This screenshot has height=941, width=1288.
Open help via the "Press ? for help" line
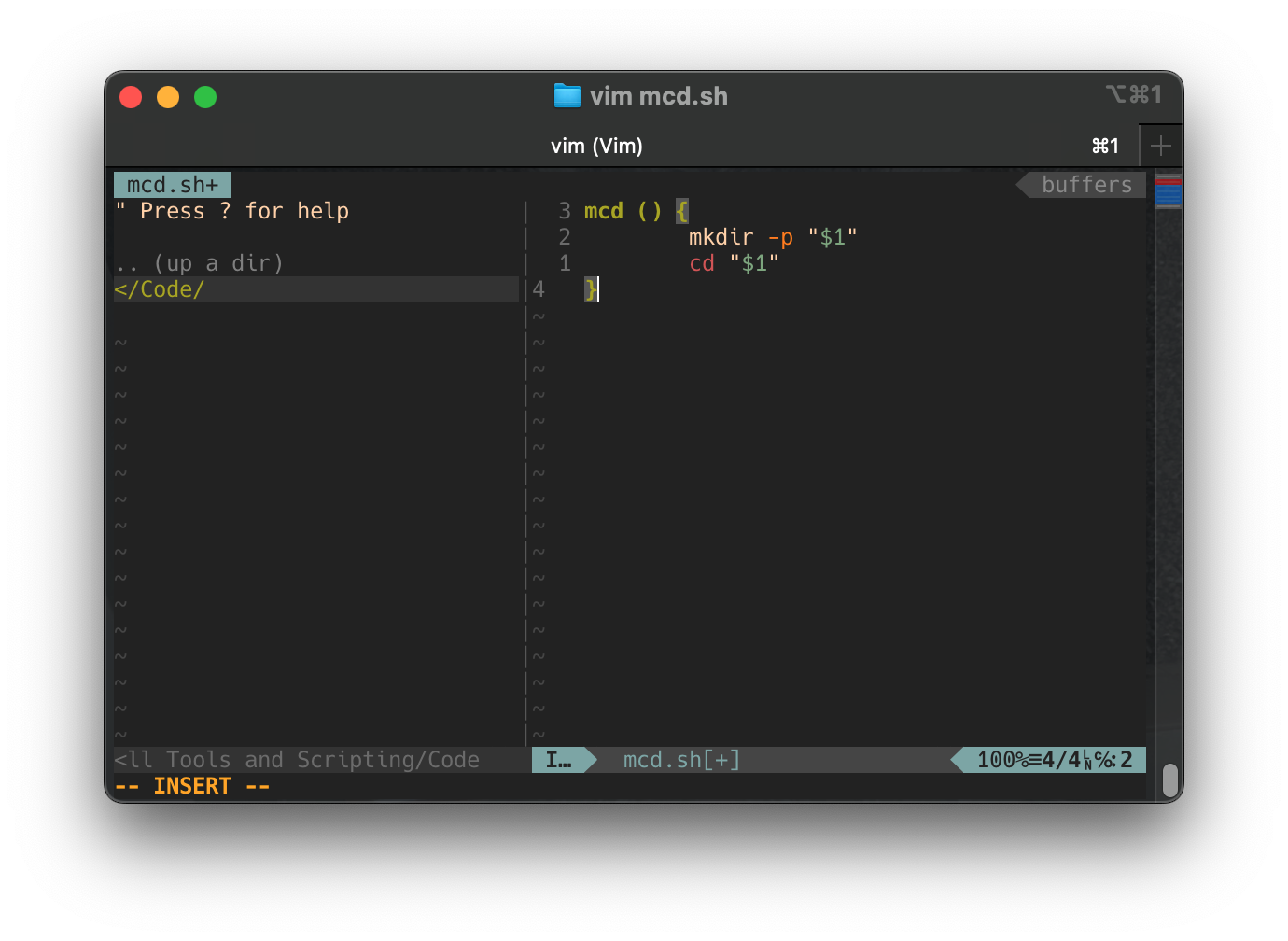tap(232, 211)
